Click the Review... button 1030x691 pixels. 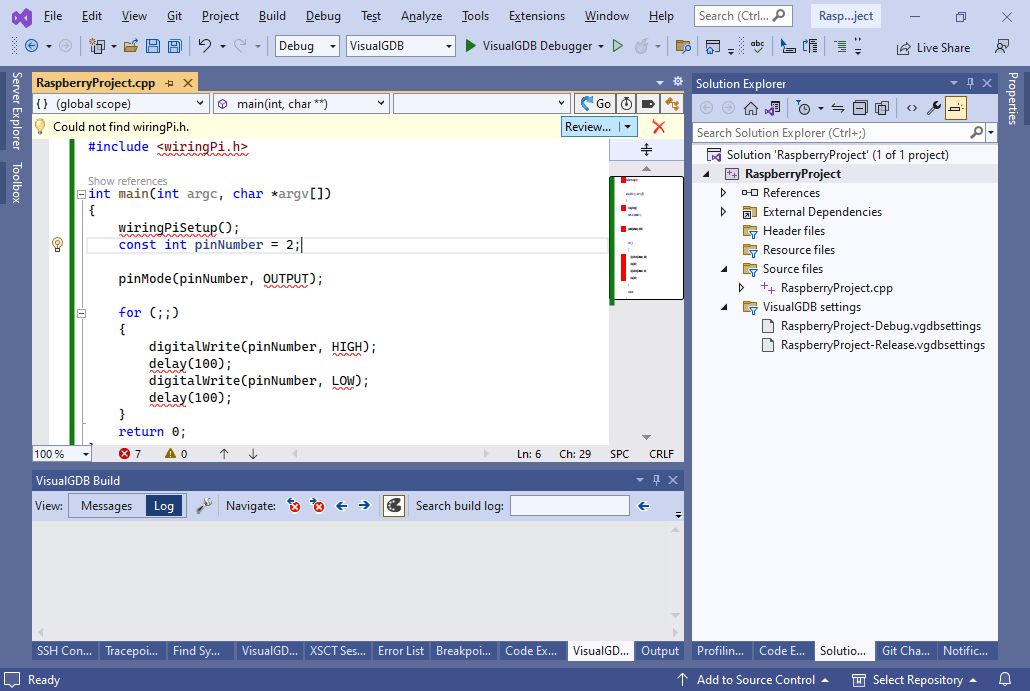[589, 127]
